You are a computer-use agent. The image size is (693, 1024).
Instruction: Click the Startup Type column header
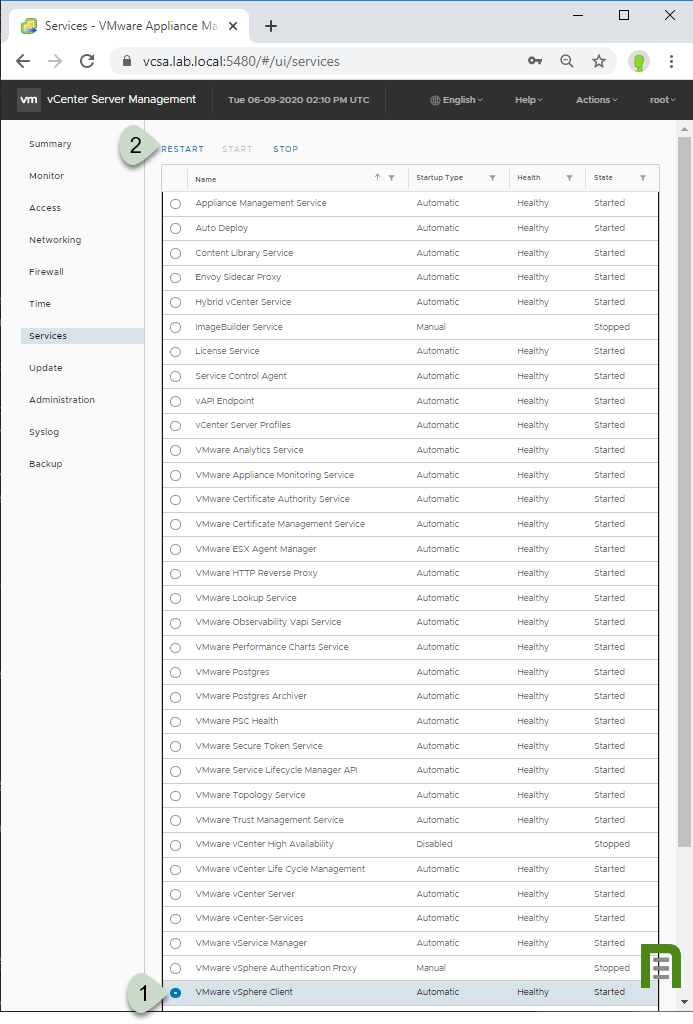pos(440,178)
